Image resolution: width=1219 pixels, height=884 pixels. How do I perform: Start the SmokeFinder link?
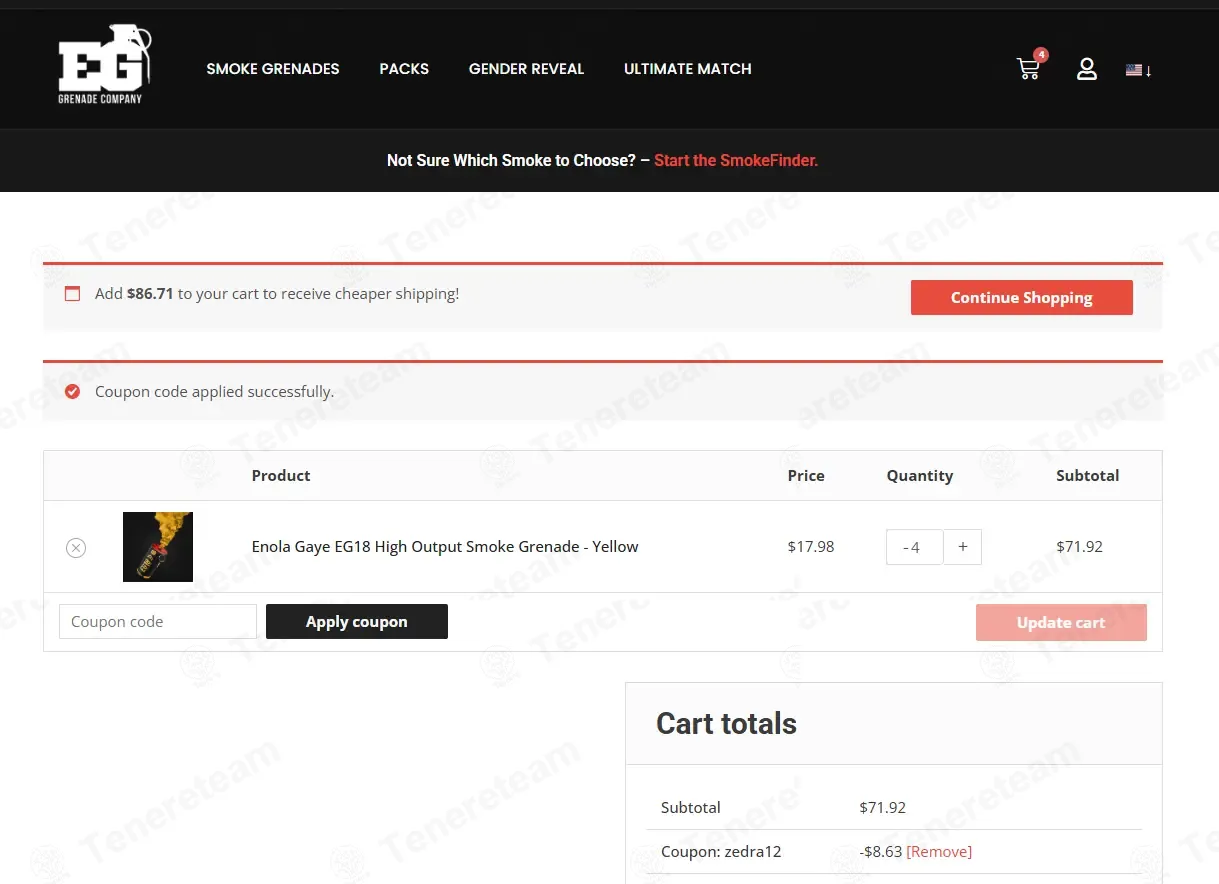(736, 160)
